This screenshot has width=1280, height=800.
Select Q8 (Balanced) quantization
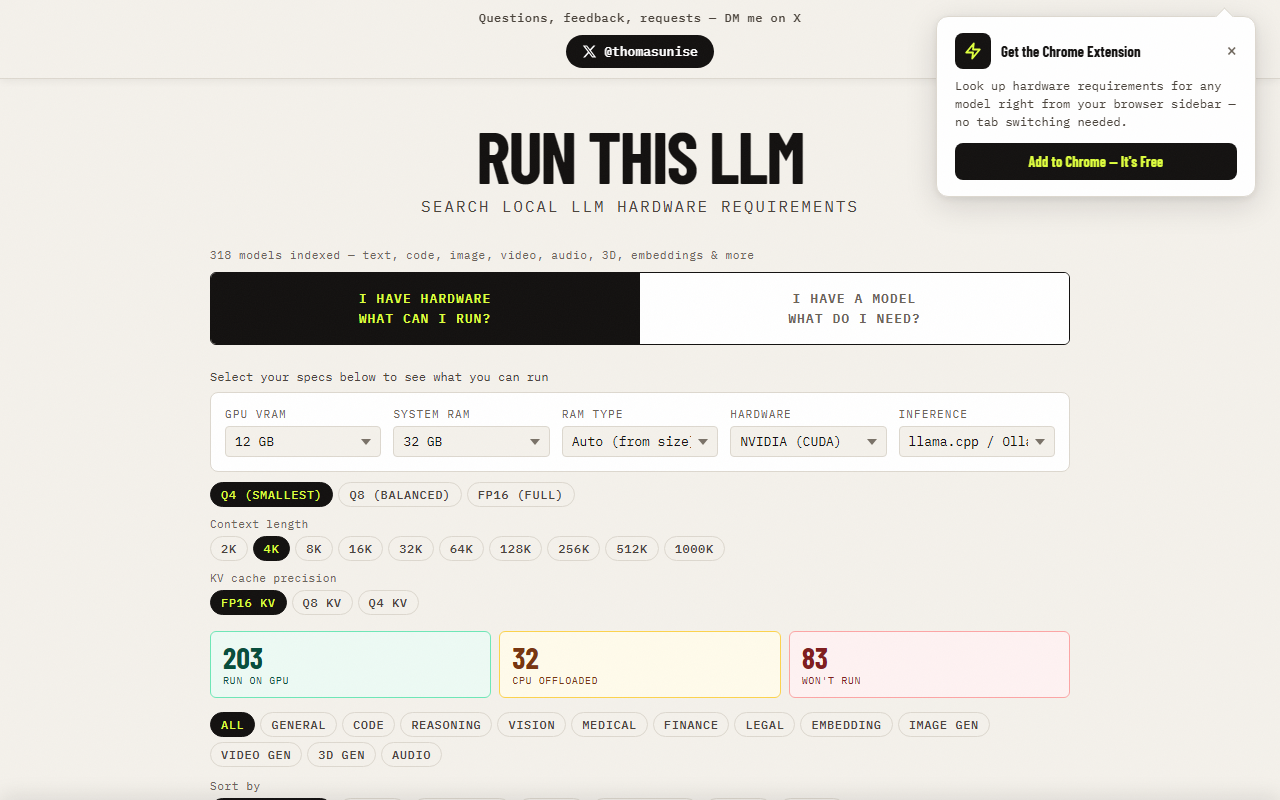400,495
